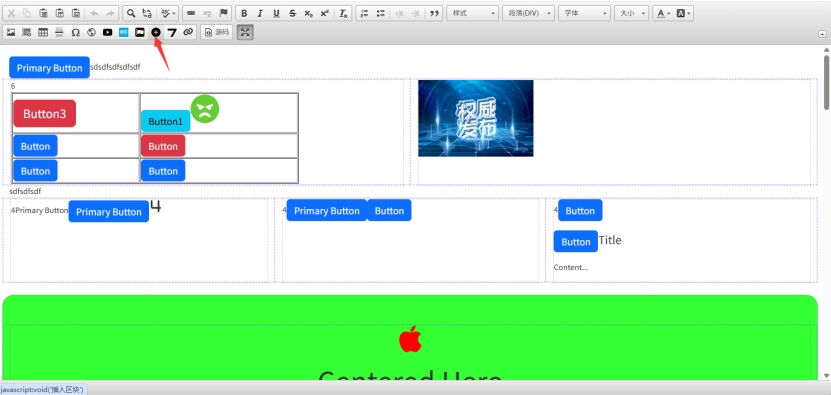
Task: Click the scroll down arrow
Action: (826, 376)
